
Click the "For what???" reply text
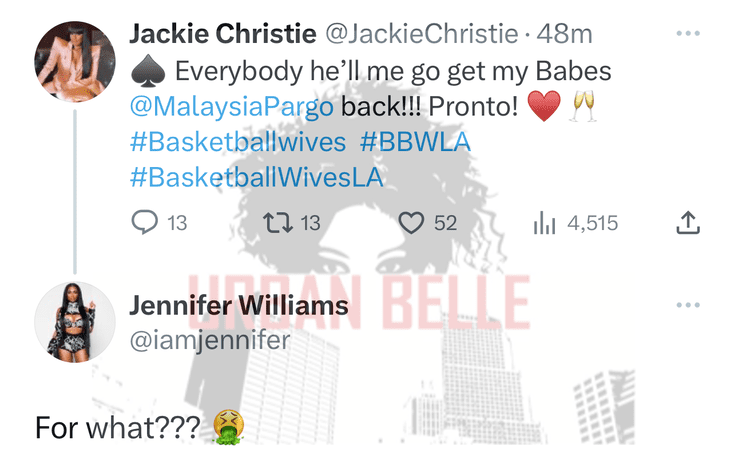118,428
